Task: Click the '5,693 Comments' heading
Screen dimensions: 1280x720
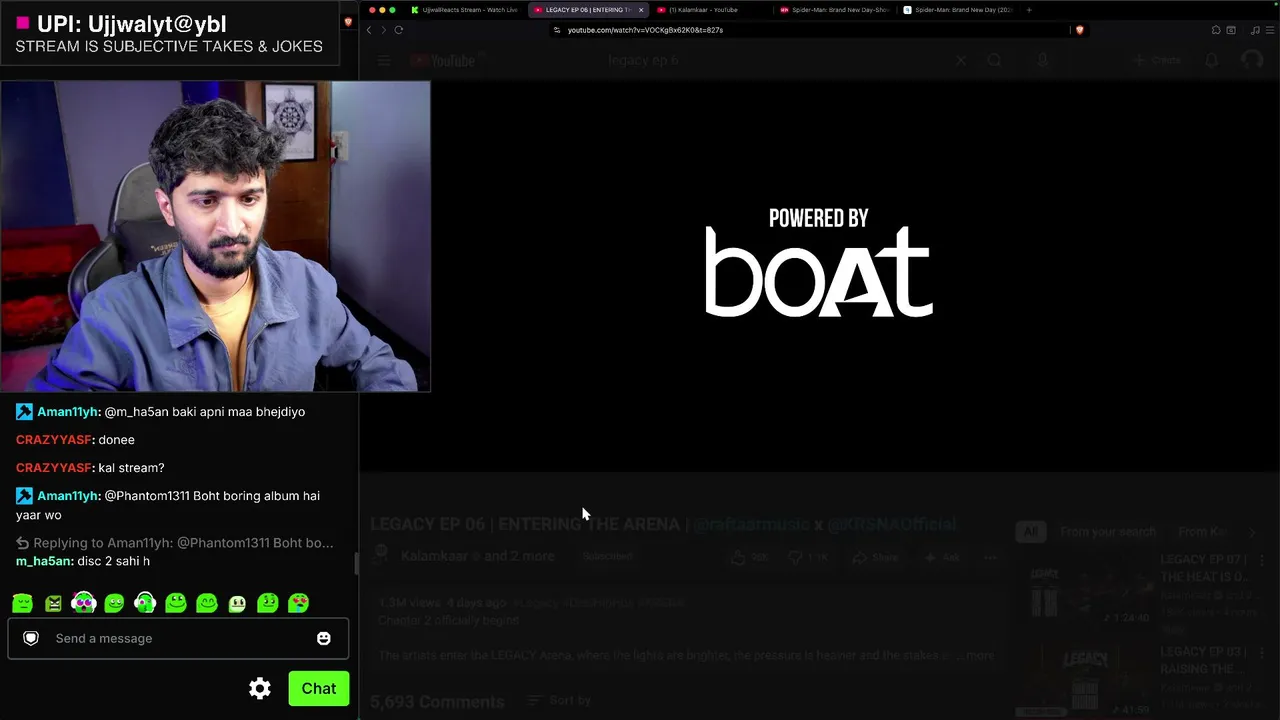Action: [x=437, y=702]
